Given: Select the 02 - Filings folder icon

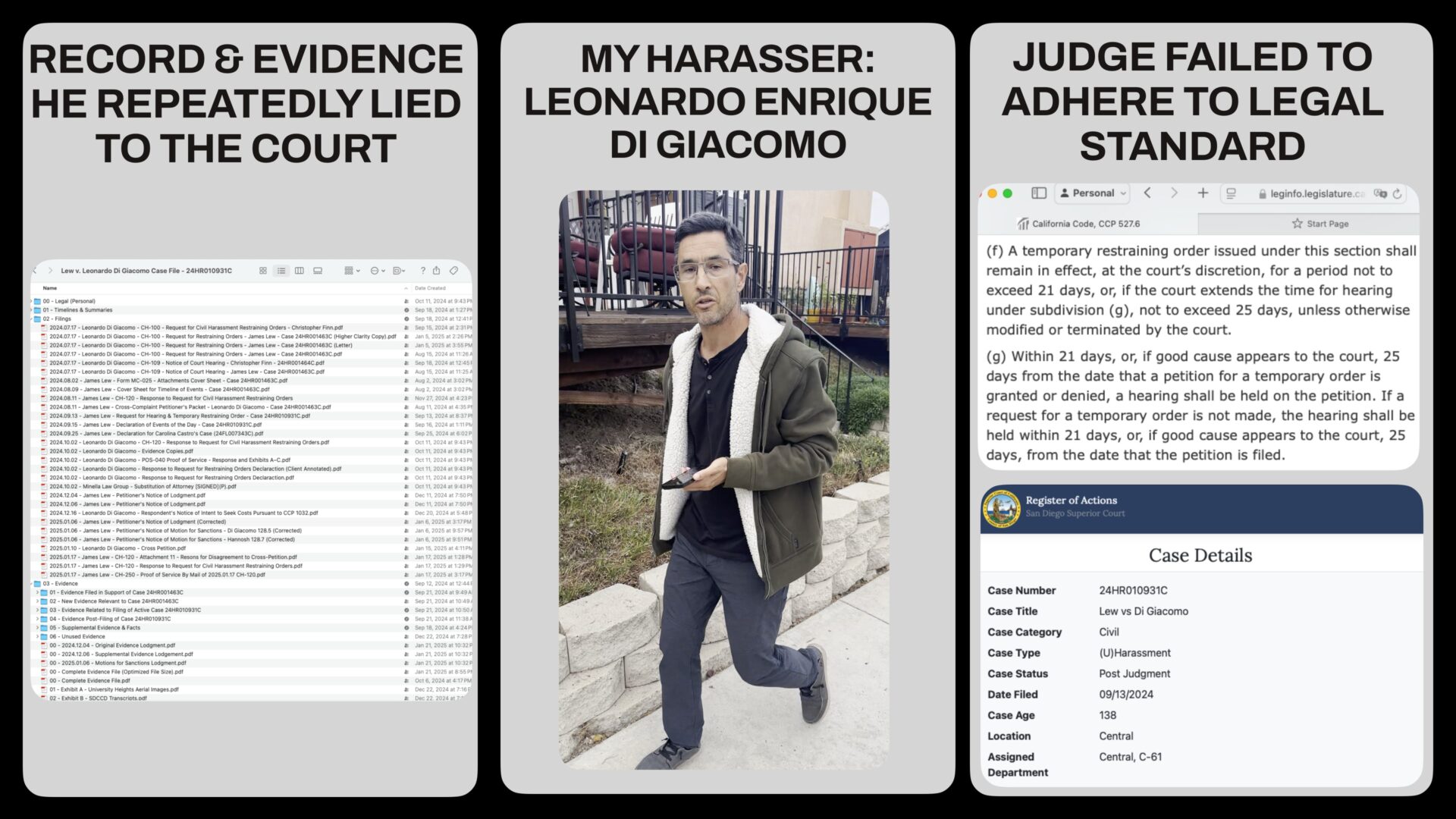Looking at the screenshot, I should point(38,319).
